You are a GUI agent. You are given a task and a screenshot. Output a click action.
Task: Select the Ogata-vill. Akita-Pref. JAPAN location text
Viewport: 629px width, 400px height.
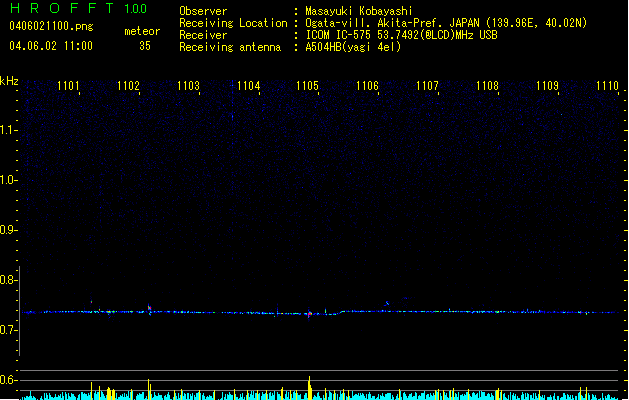(x=446, y=23)
